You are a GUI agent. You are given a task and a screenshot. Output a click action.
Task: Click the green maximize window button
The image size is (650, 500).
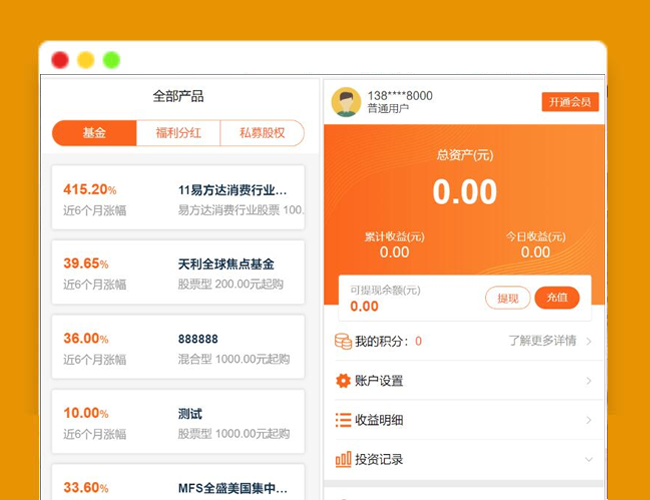point(112,60)
